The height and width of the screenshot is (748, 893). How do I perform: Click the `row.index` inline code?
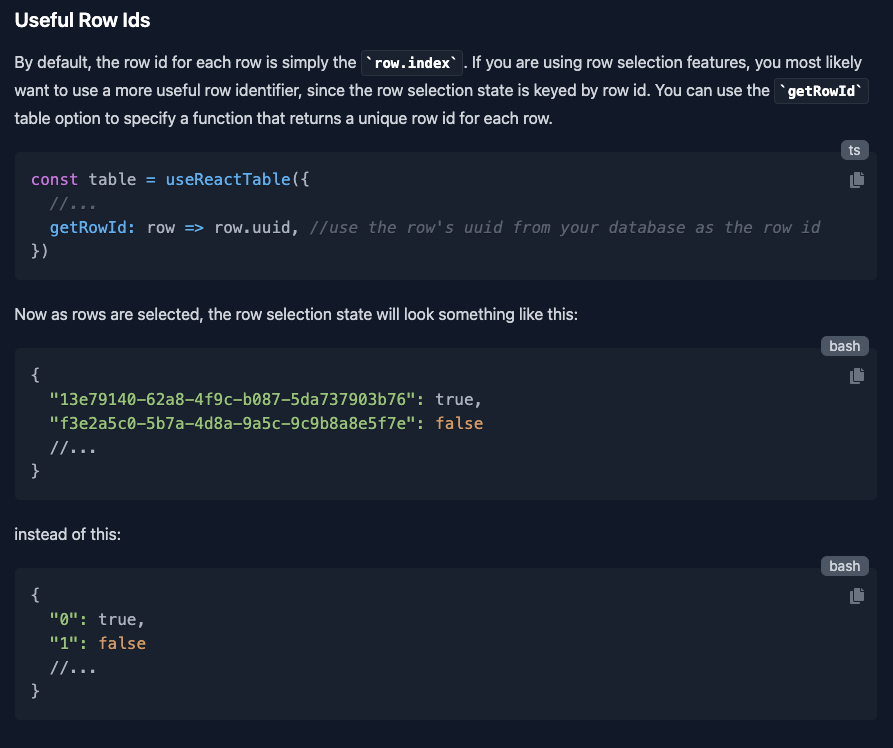tap(412, 63)
